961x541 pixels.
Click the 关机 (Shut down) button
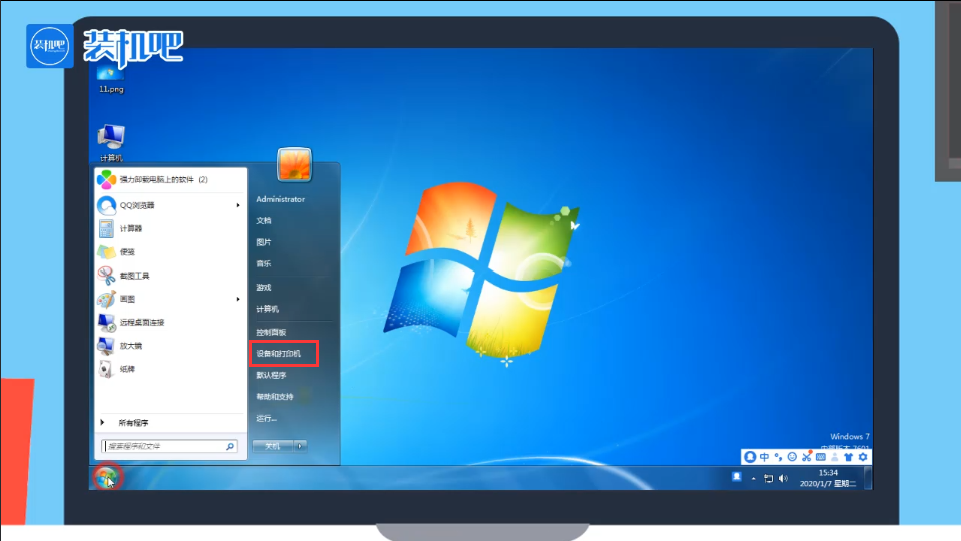[271, 446]
